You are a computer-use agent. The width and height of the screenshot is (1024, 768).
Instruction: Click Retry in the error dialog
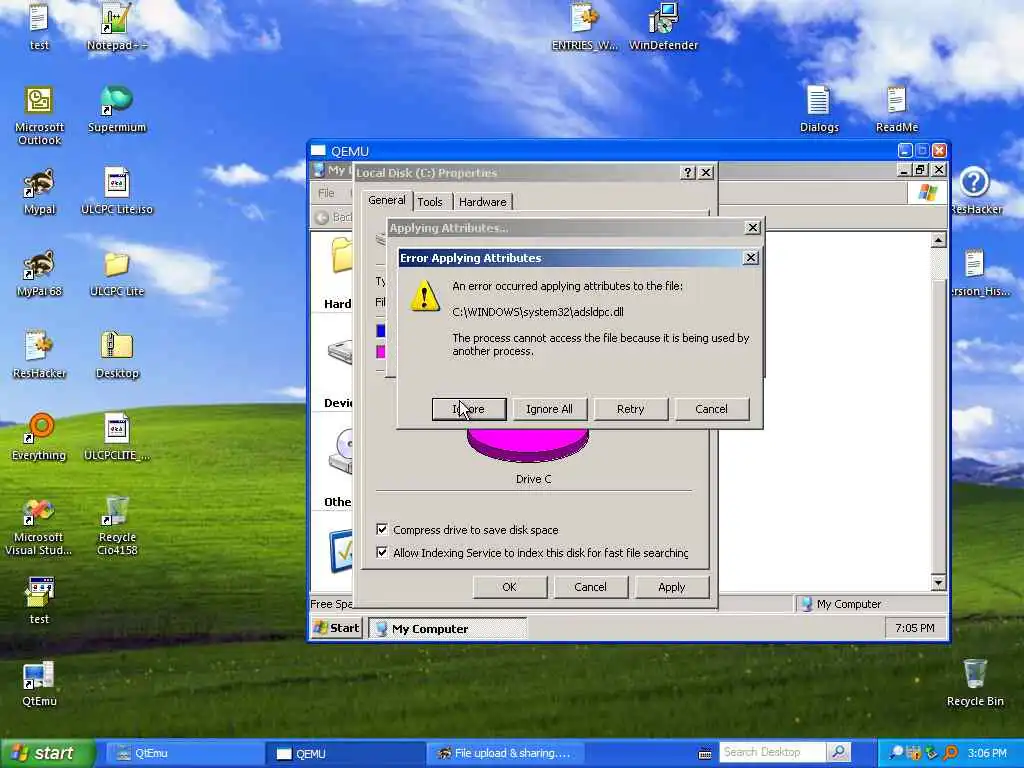pyautogui.click(x=630, y=409)
